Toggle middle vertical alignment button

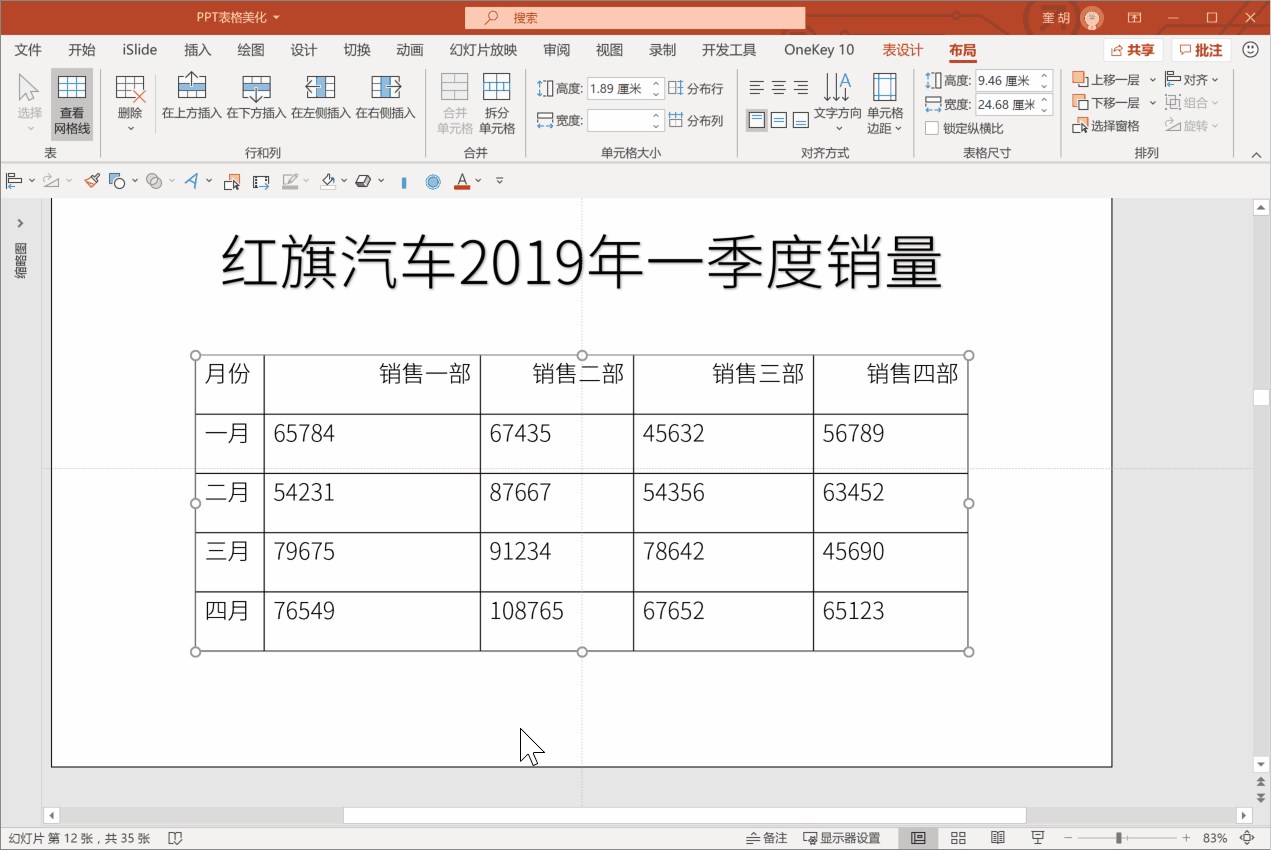click(x=779, y=120)
